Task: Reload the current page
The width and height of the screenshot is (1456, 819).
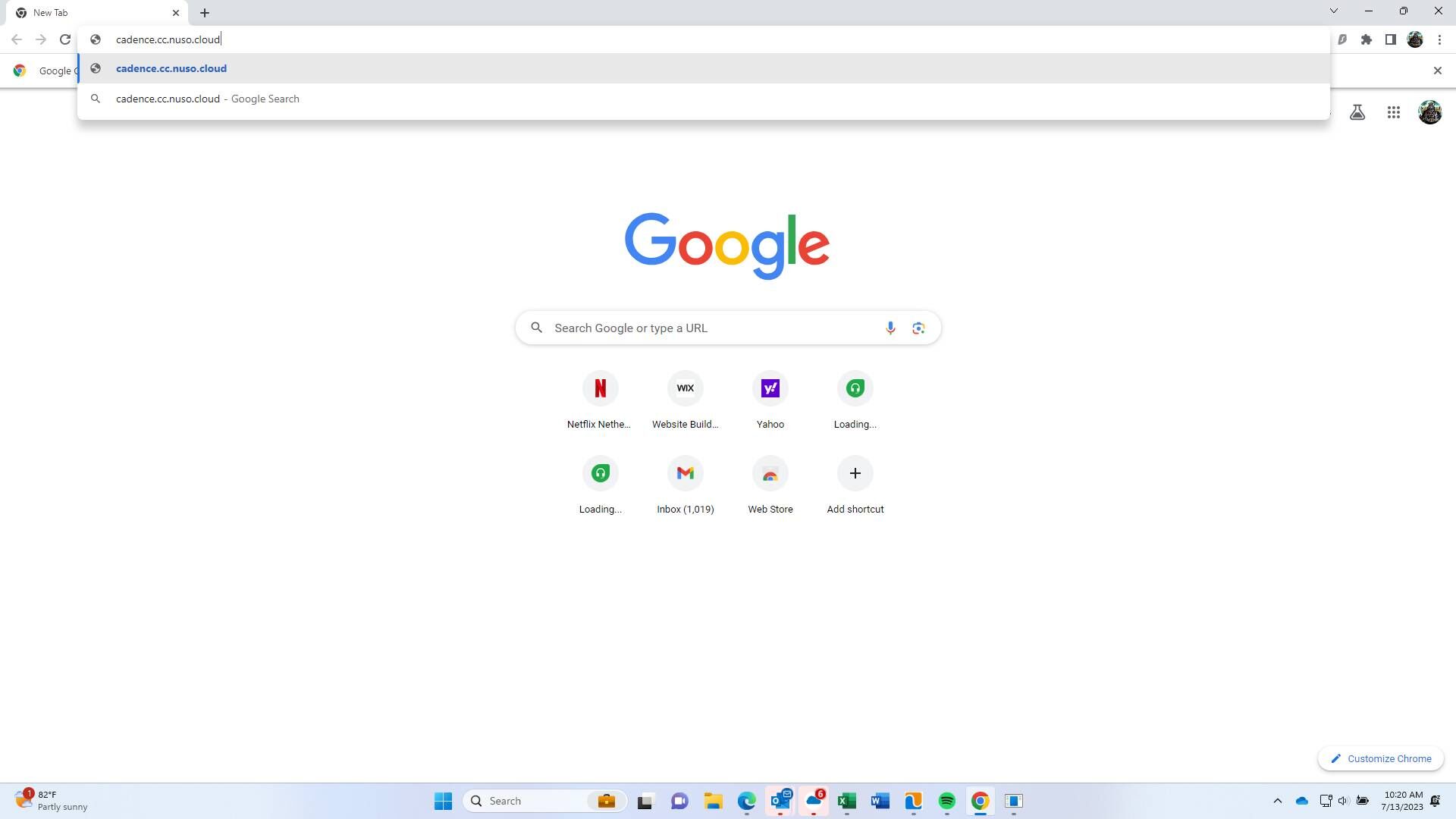Action: pos(65,39)
